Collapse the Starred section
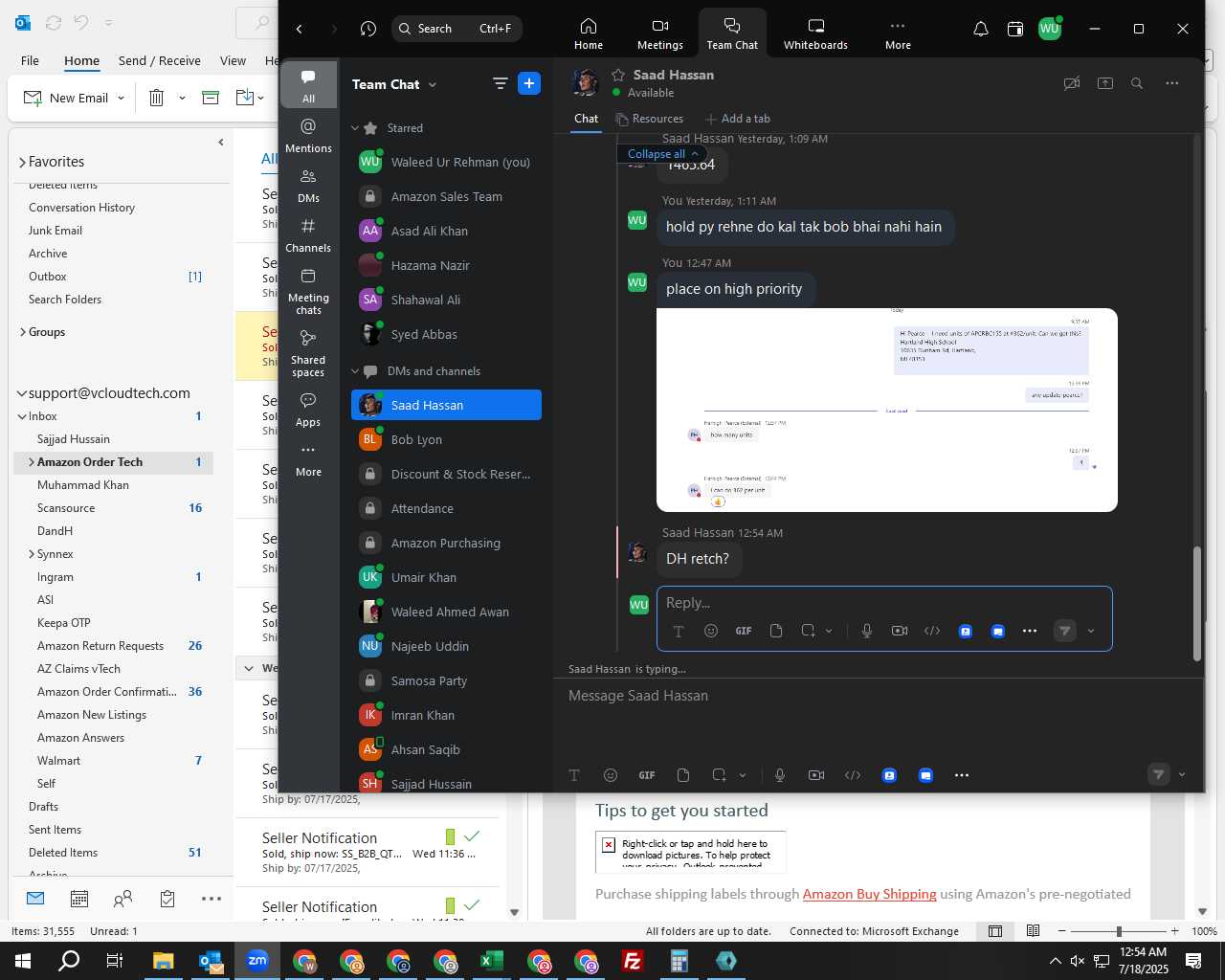Image resolution: width=1225 pixels, height=980 pixels. click(355, 128)
